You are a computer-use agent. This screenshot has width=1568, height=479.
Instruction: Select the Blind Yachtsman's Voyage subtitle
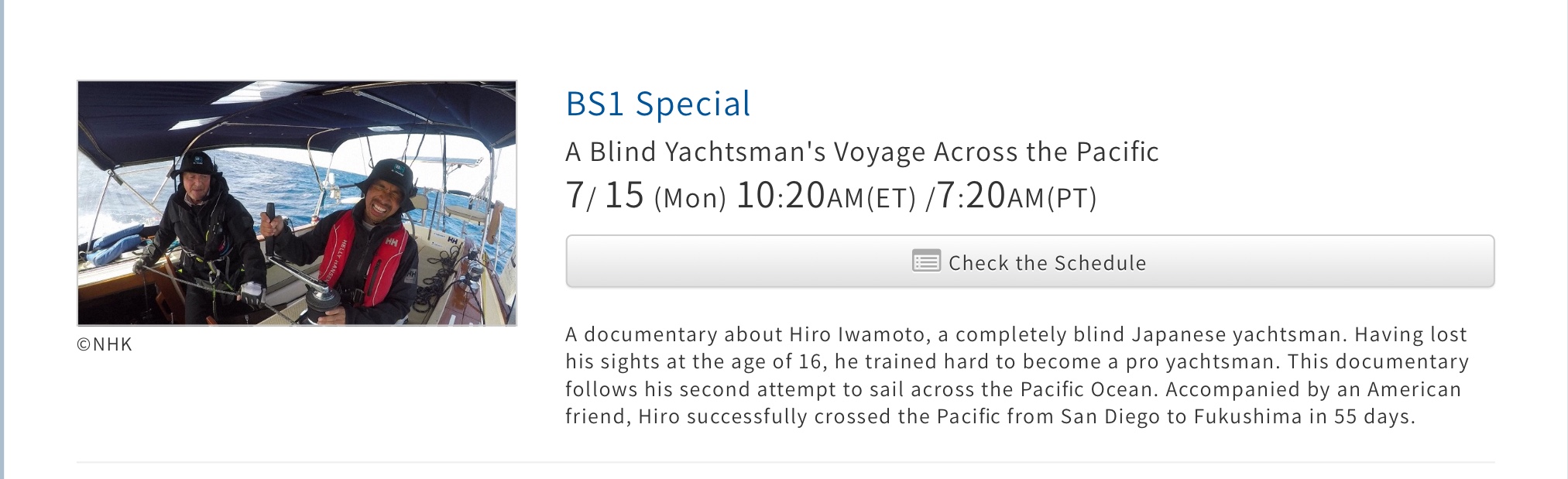pos(861,152)
